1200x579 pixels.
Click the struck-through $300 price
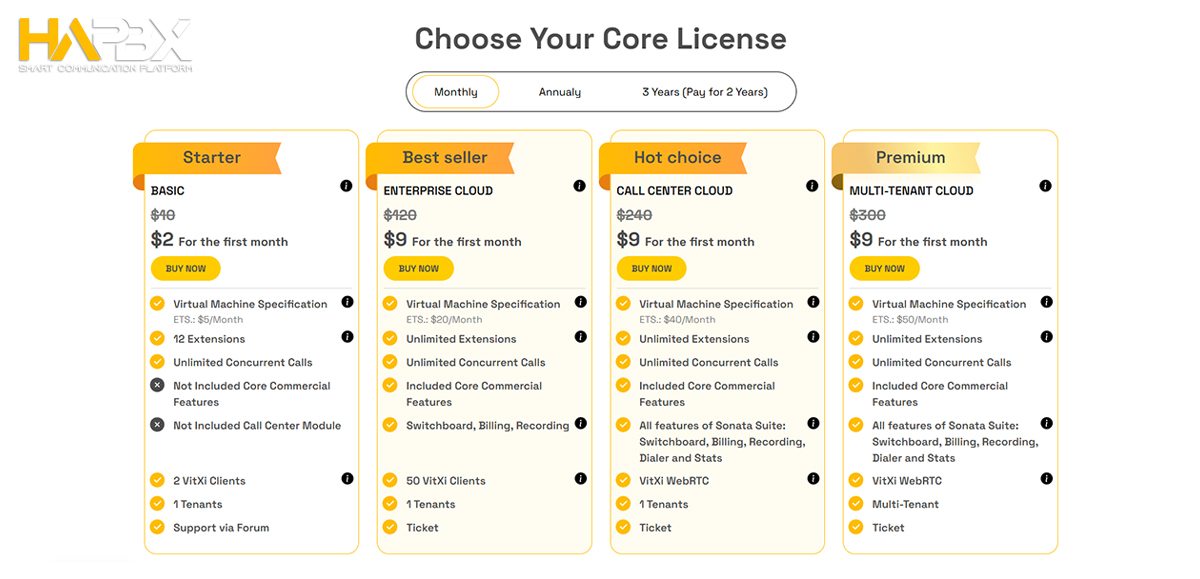click(x=868, y=215)
